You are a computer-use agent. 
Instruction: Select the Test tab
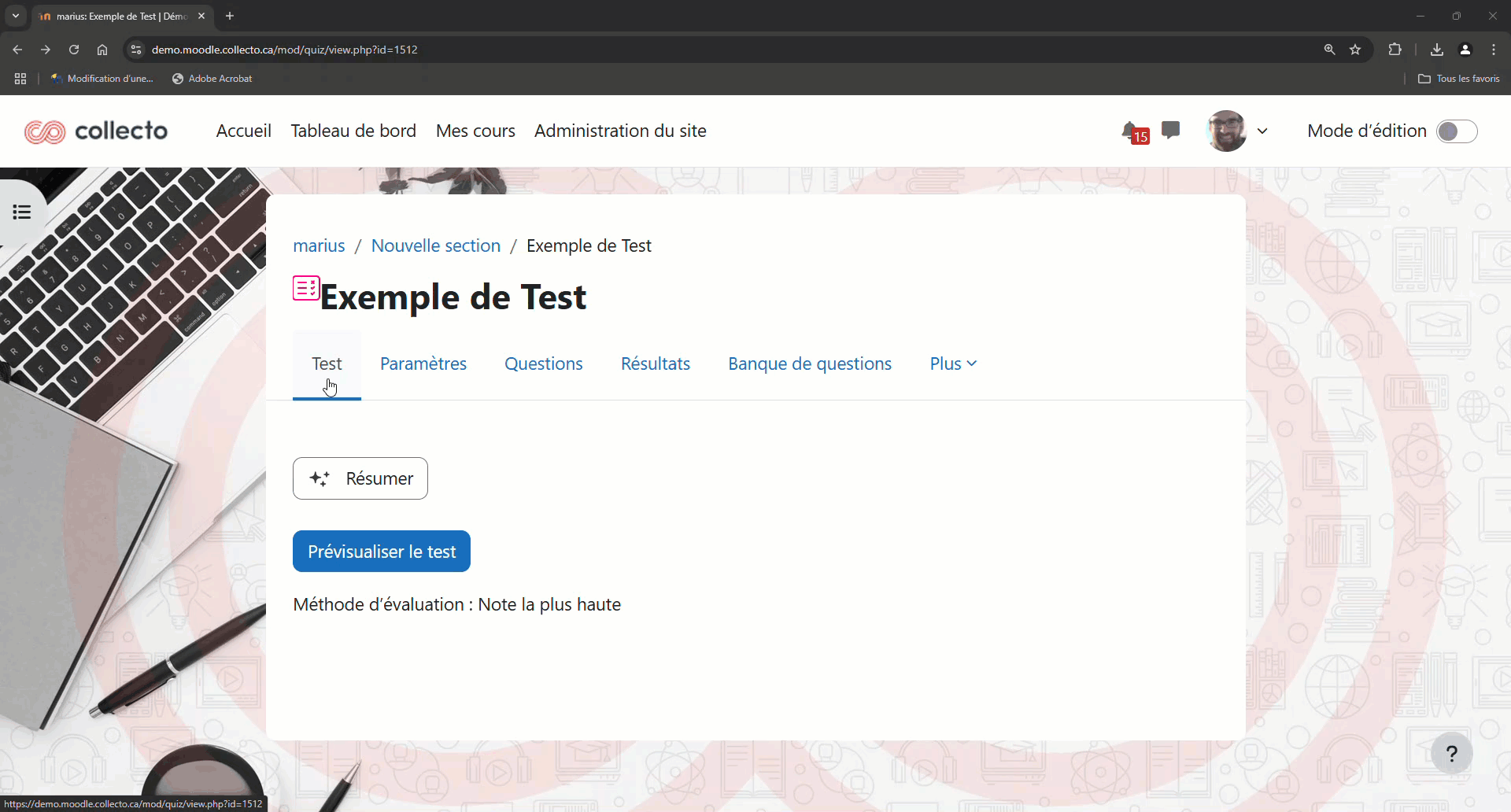pyautogui.click(x=327, y=364)
